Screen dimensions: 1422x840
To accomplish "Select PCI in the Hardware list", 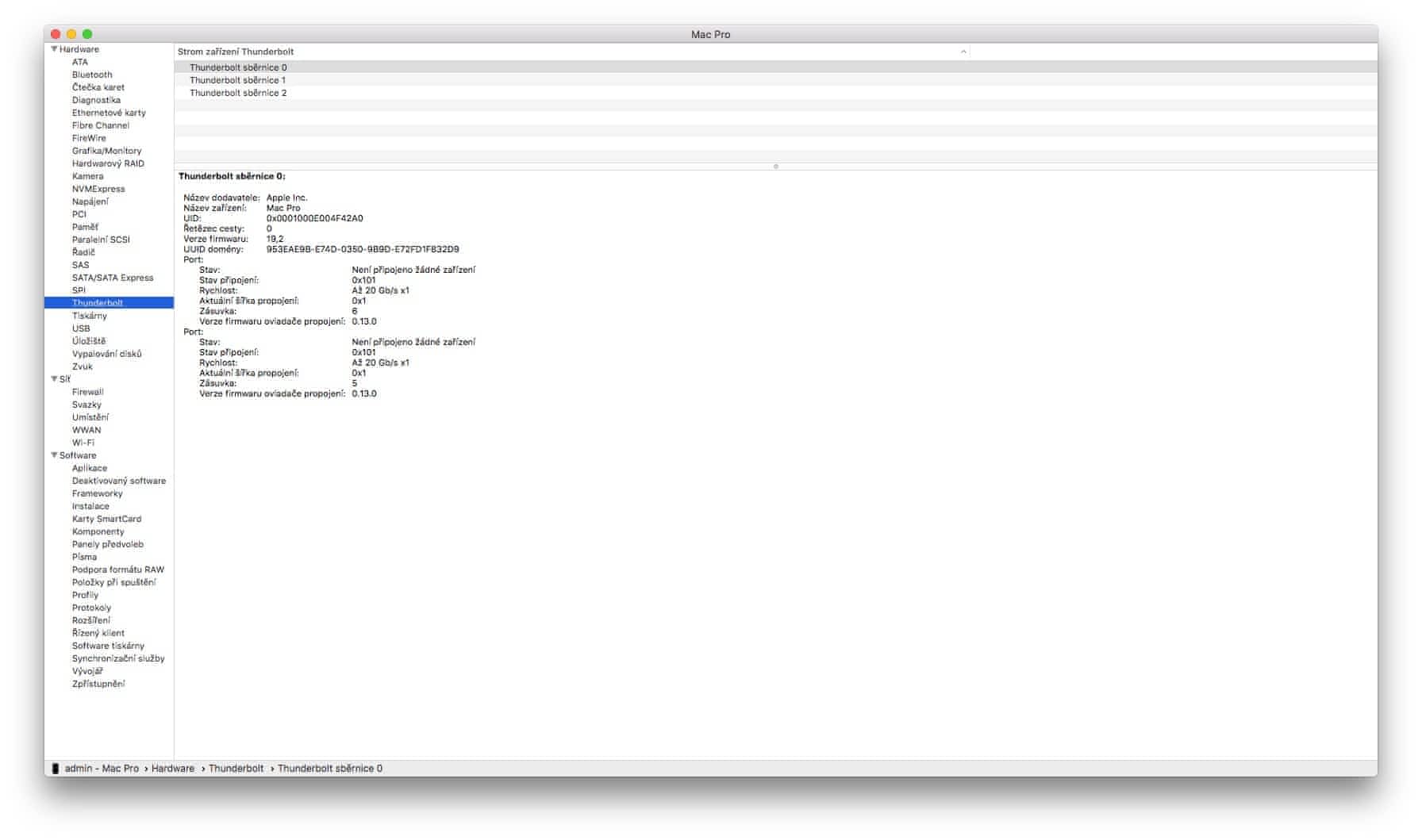I will [79, 214].
